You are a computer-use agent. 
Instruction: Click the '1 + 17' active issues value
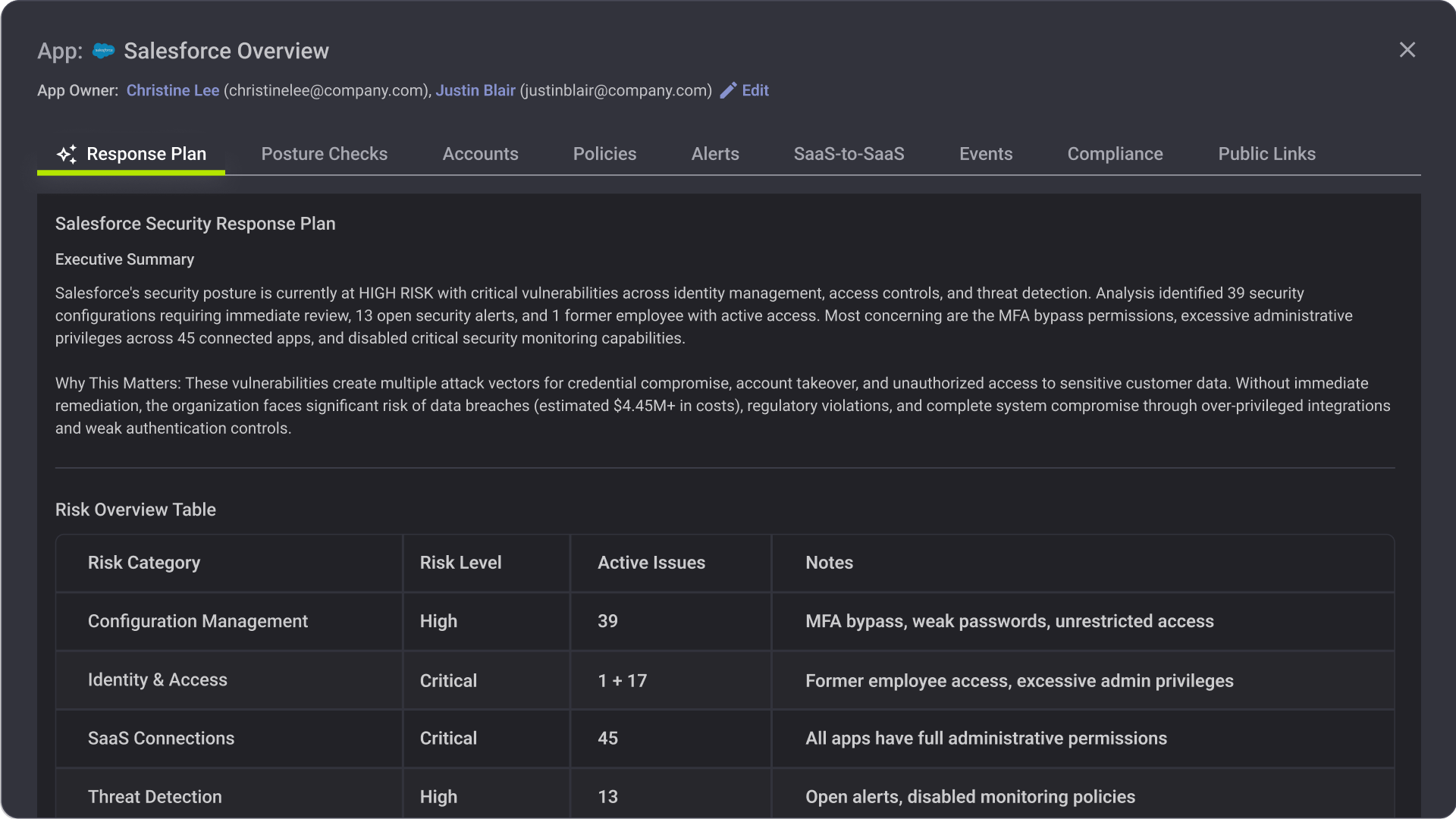(623, 680)
